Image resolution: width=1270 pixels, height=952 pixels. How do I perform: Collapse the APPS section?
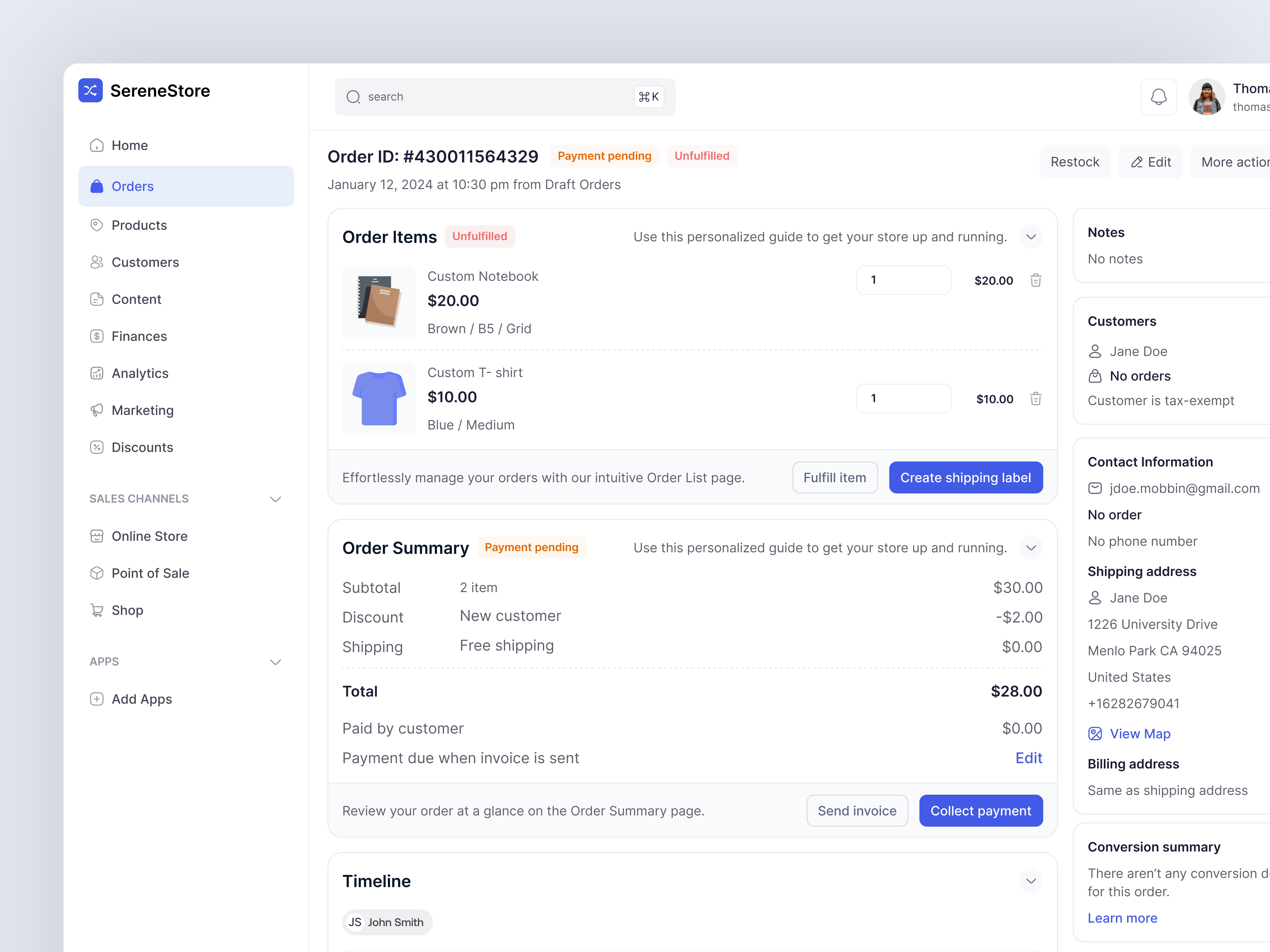276,662
